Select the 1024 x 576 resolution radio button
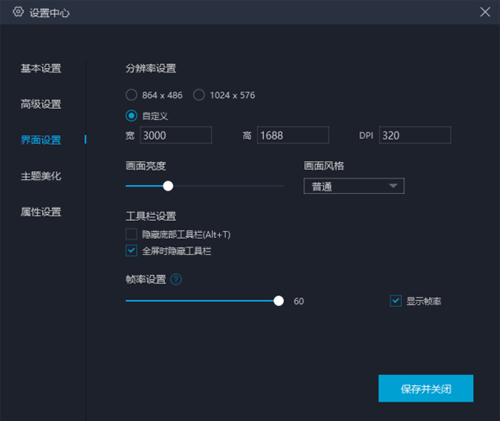The width and height of the screenshot is (500, 421). 199,95
